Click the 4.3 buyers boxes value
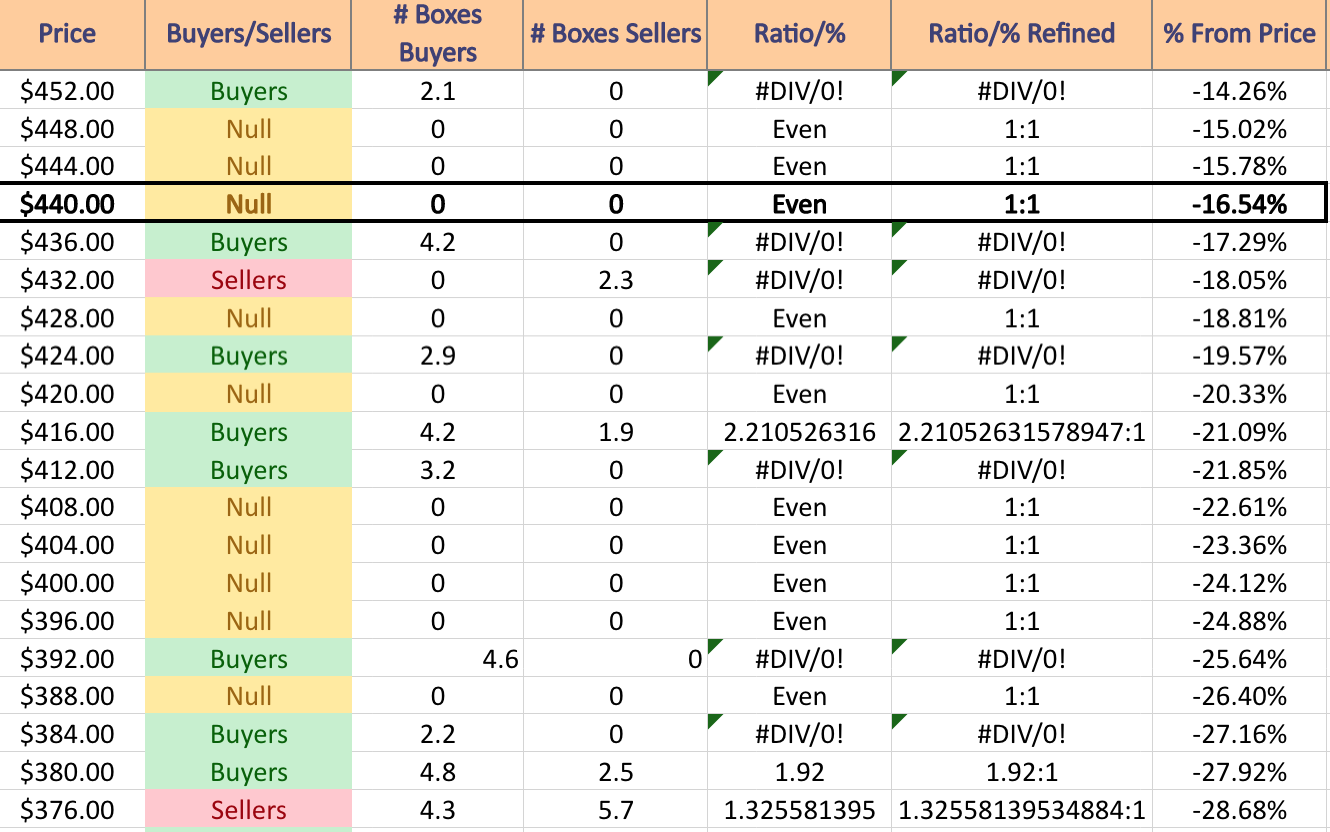The height and width of the screenshot is (832, 1330). point(438,810)
